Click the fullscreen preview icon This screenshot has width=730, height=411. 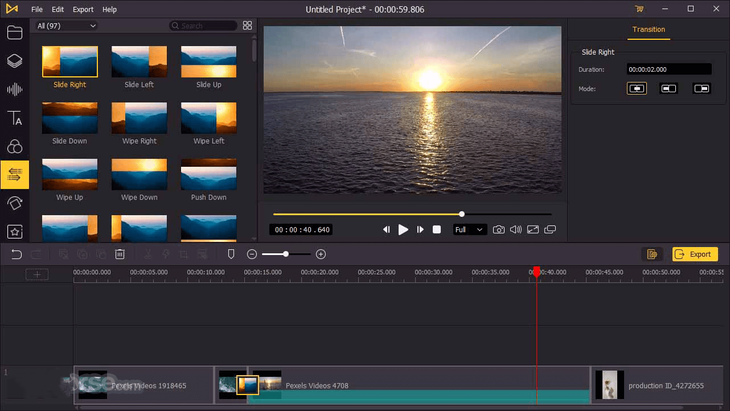[533, 229]
